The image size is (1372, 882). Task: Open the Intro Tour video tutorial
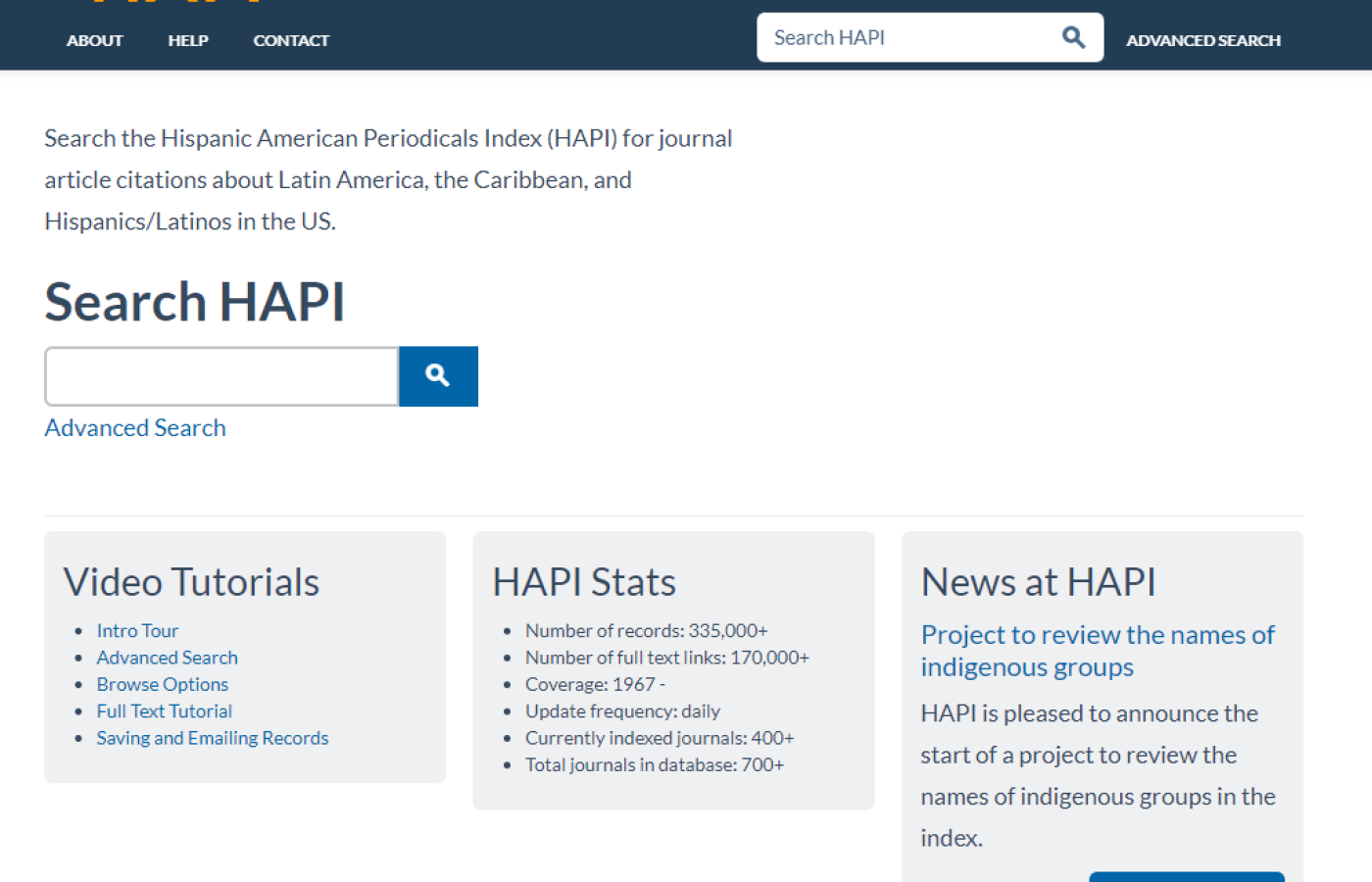tap(137, 630)
